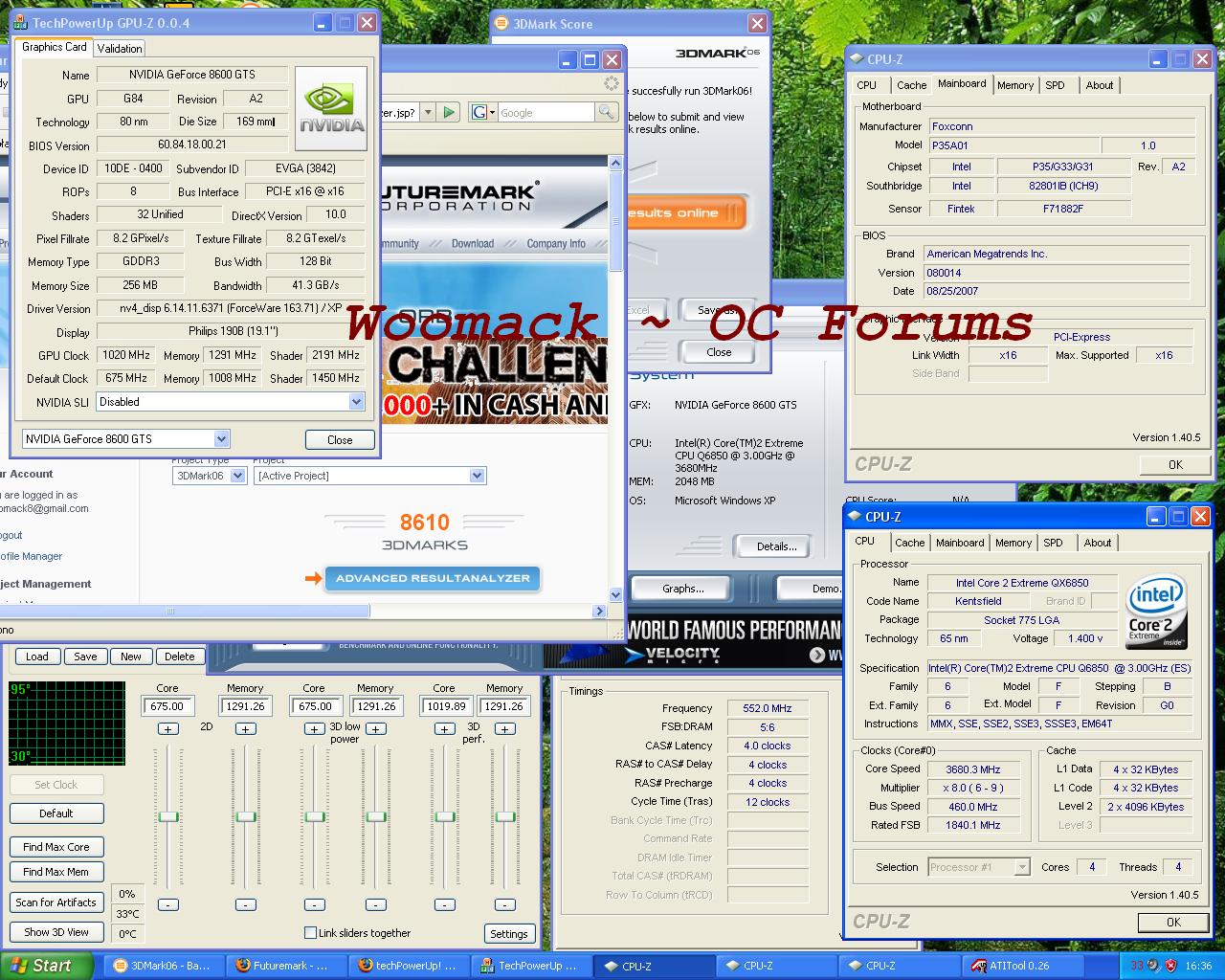Increase 3D low power Core clock plus button
Image resolution: width=1225 pixels, height=980 pixels.
click(x=314, y=729)
